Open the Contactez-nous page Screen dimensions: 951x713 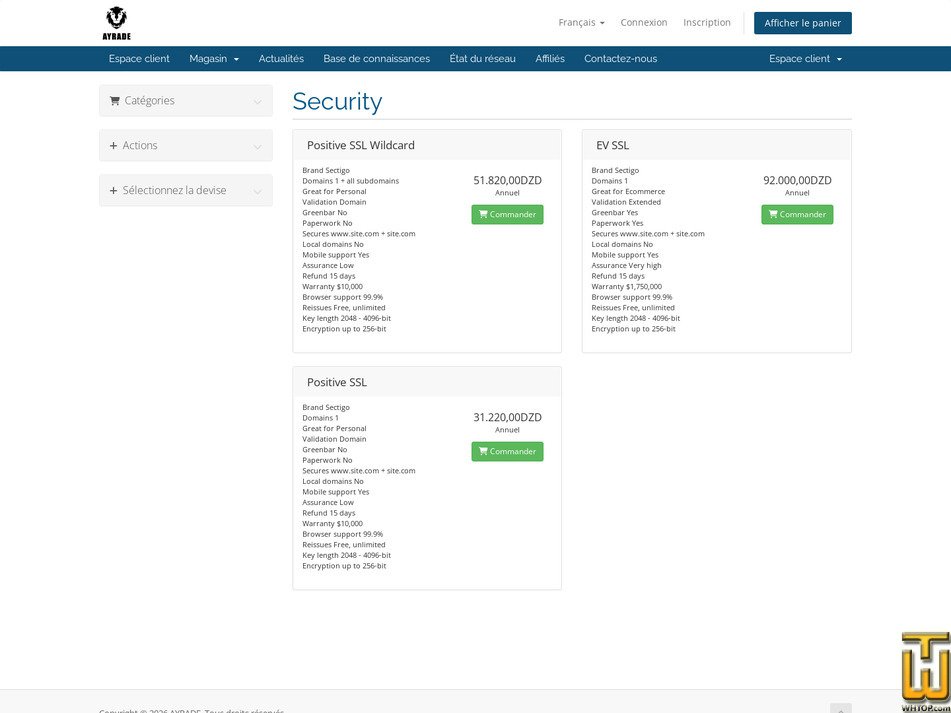620,59
